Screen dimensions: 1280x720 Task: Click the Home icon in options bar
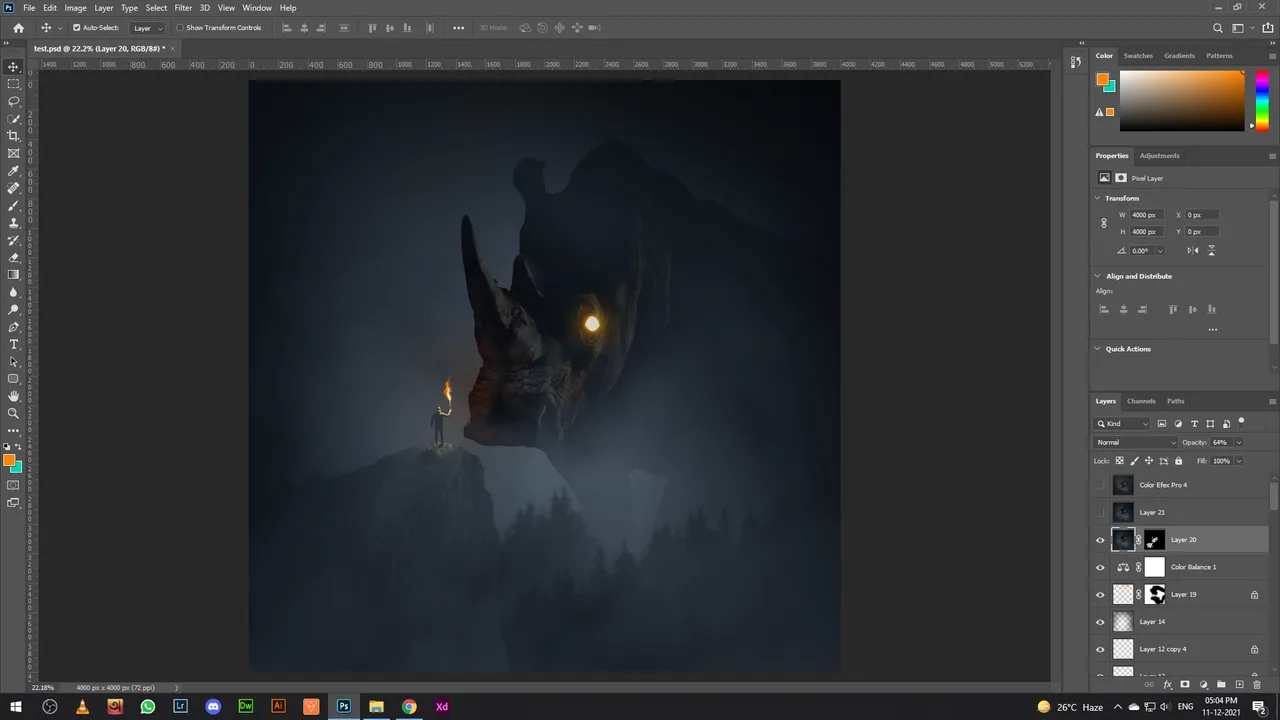point(18,28)
